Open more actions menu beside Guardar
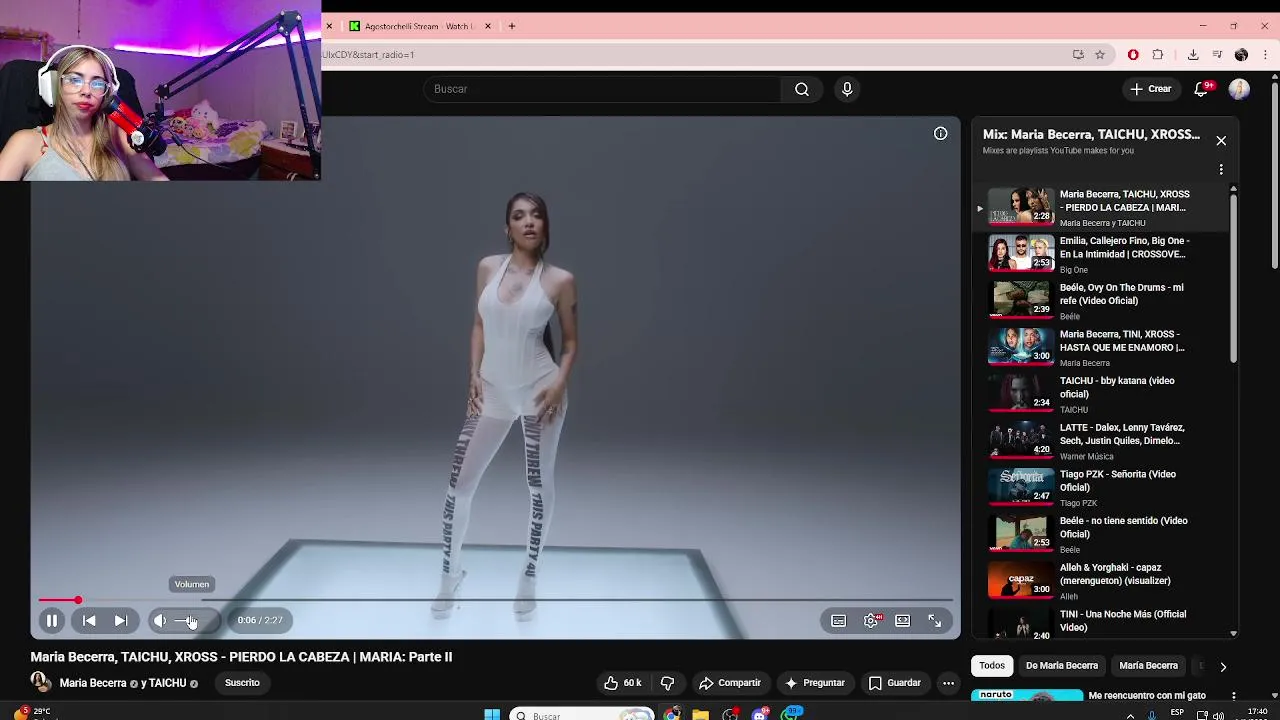The image size is (1280, 720). click(x=948, y=683)
